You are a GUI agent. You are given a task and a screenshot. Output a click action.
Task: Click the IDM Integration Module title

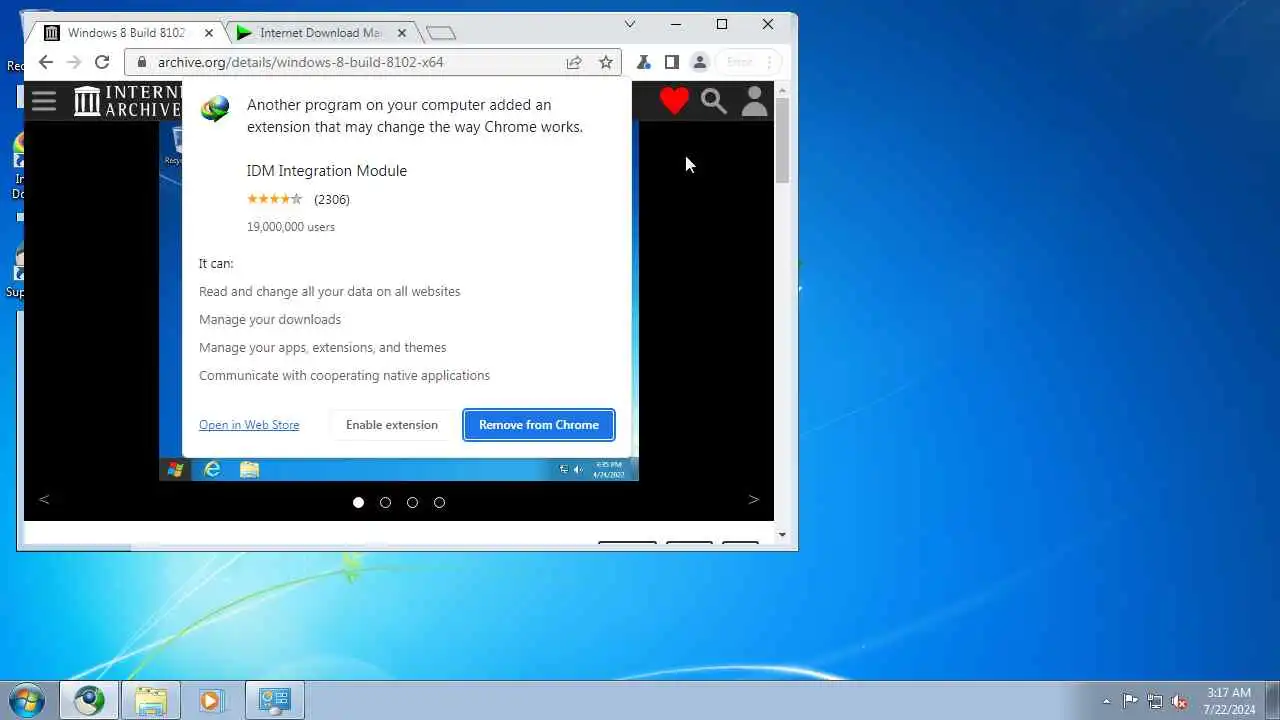327,171
